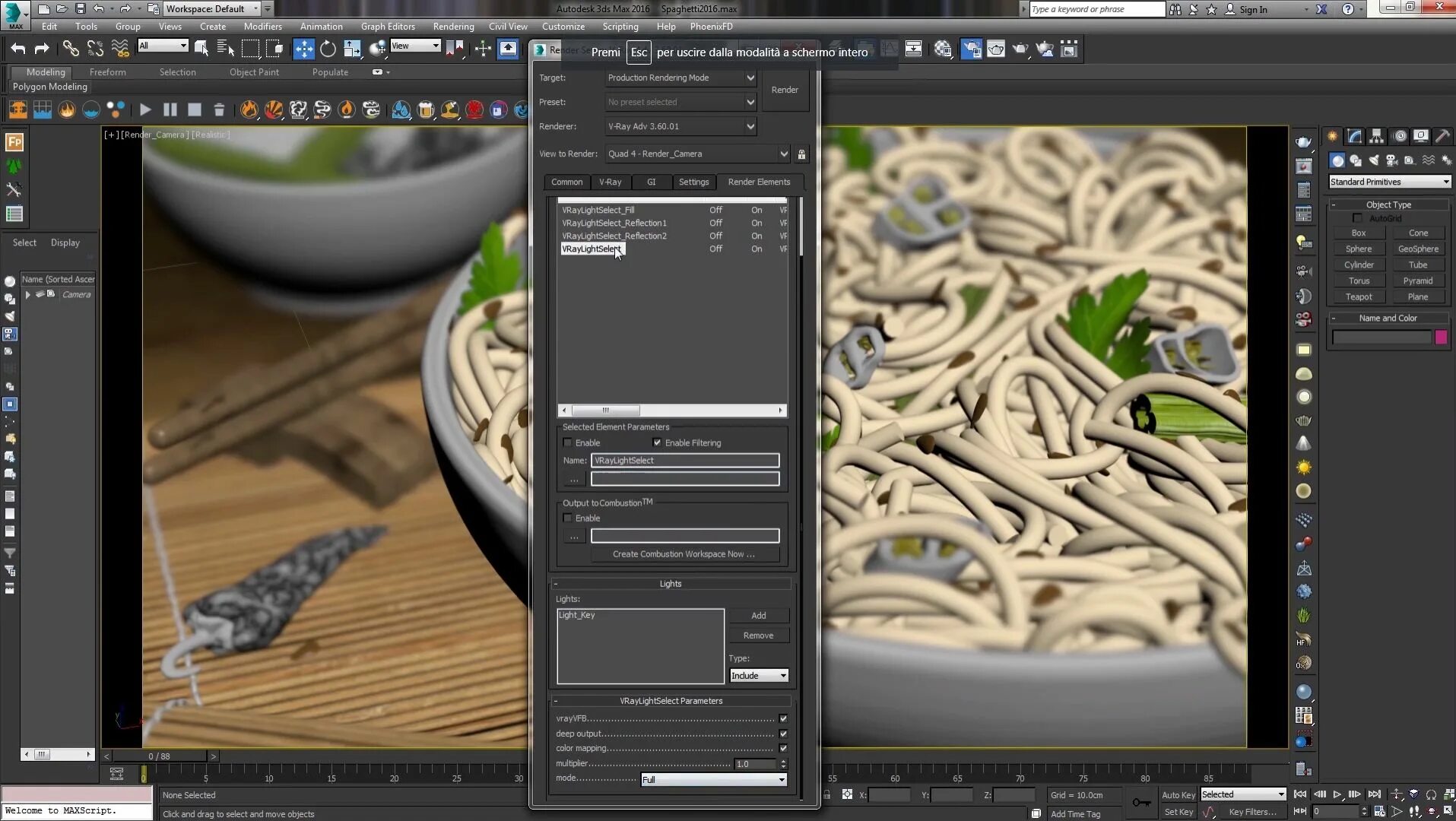Open the 3ds Max application menu icon
This screenshot has width=1456, height=821.
[x=15, y=14]
